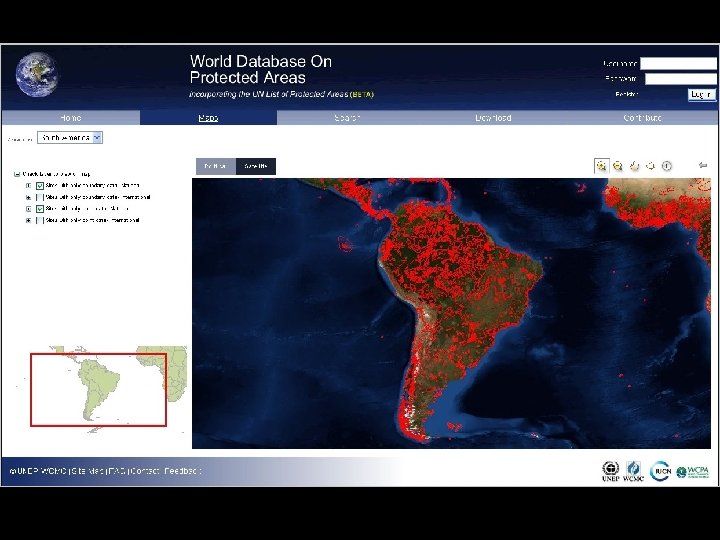Switch map to Satellite view
The width and height of the screenshot is (720, 540).
click(x=256, y=166)
